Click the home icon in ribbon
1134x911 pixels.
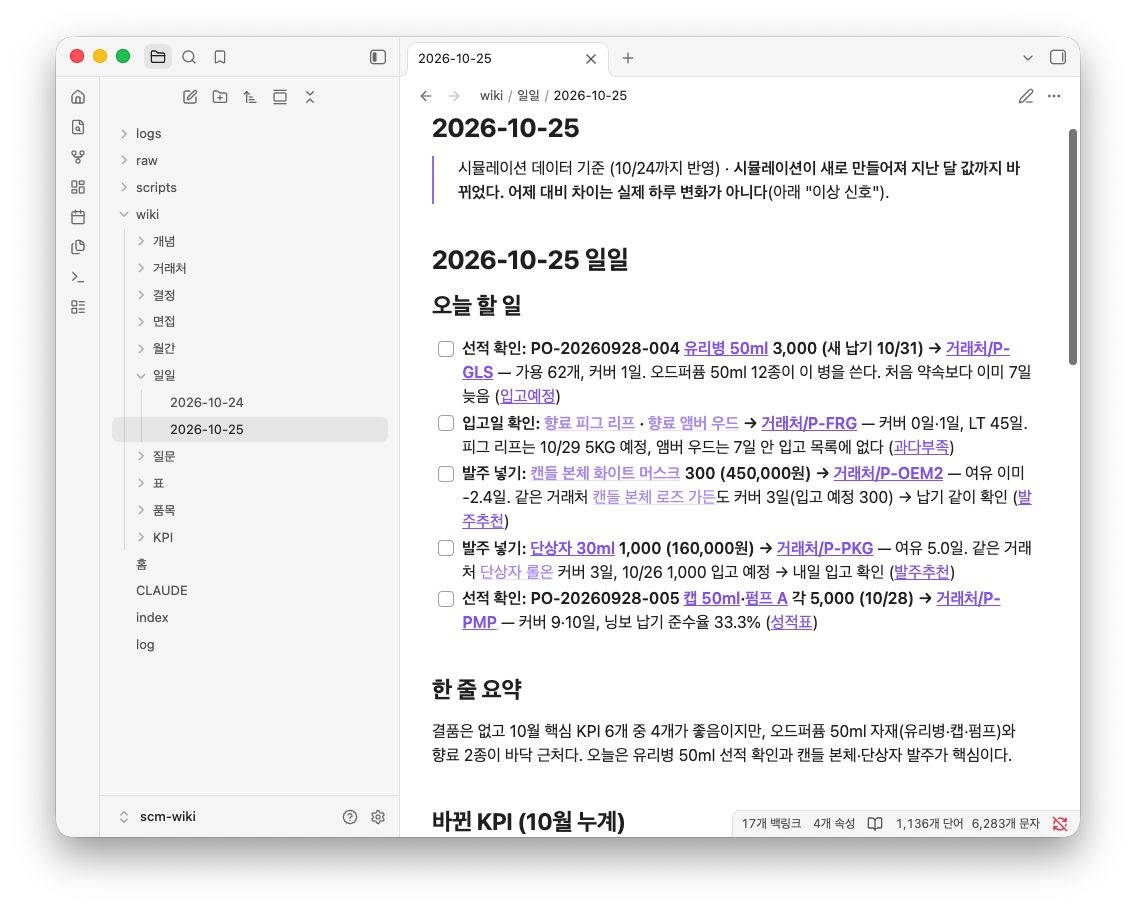78,97
